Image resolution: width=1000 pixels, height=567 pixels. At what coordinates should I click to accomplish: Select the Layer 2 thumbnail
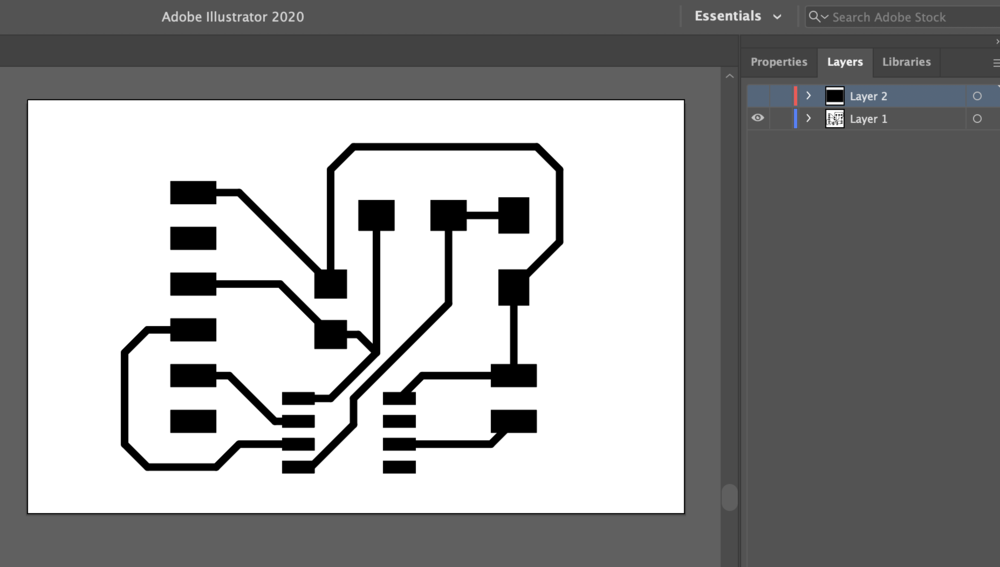(x=835, y=96)
